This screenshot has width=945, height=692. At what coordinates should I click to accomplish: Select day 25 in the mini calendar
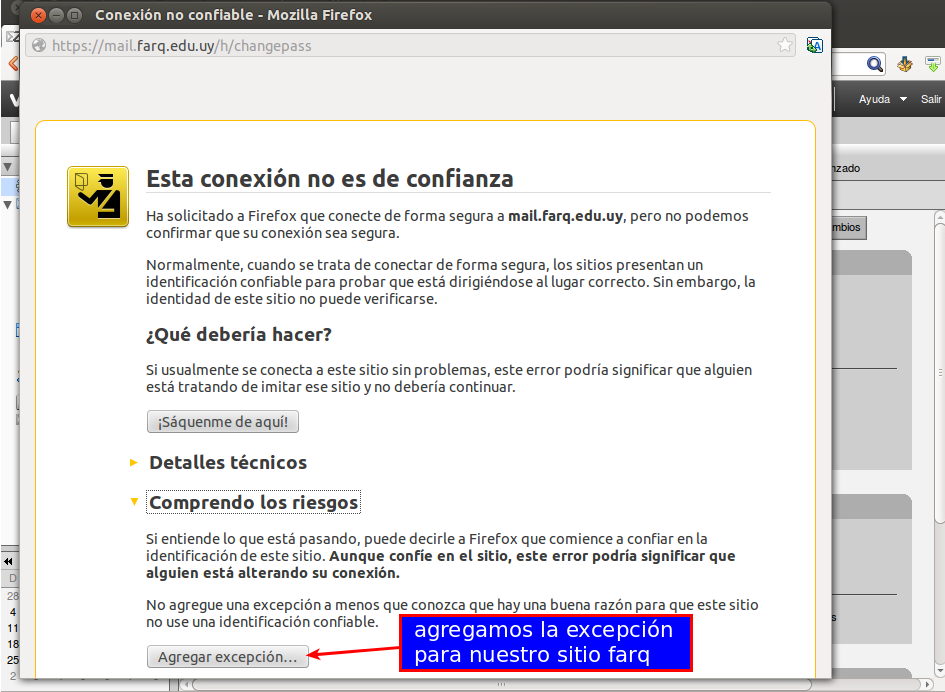click(x=13, y=661)
